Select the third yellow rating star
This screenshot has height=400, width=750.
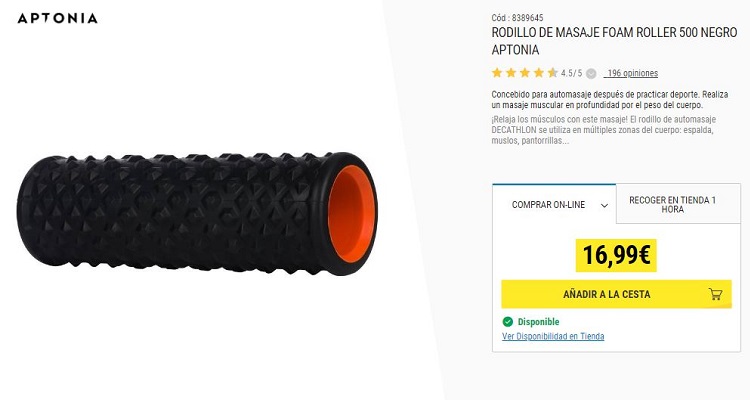tap(525, 73)
